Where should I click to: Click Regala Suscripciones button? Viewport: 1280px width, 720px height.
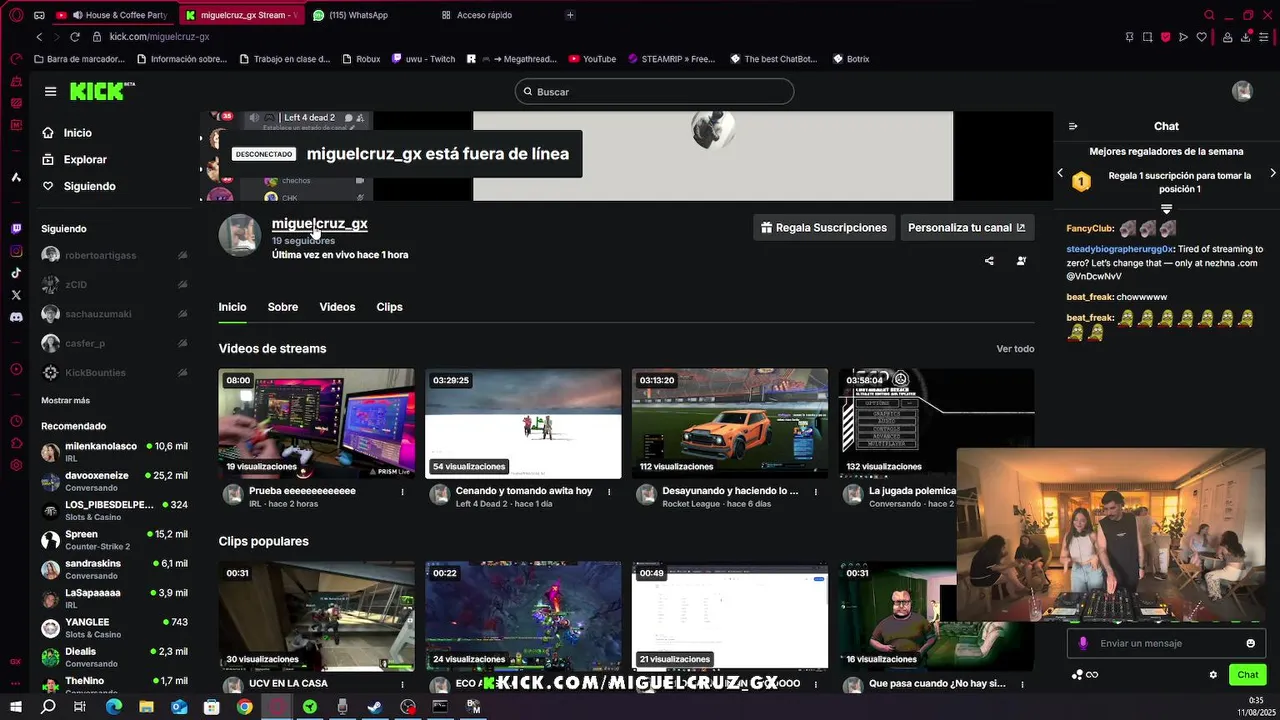point(823,228)
